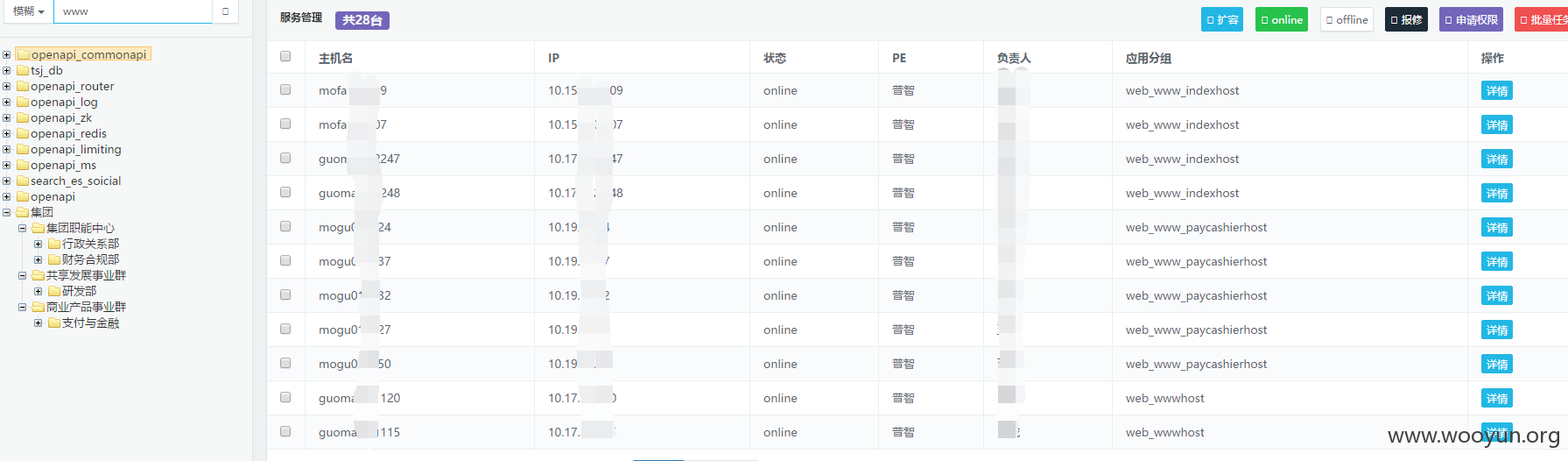Expand the 支付与金融 node
This screenshot has width=1568, height=461.
coord(38,323)
